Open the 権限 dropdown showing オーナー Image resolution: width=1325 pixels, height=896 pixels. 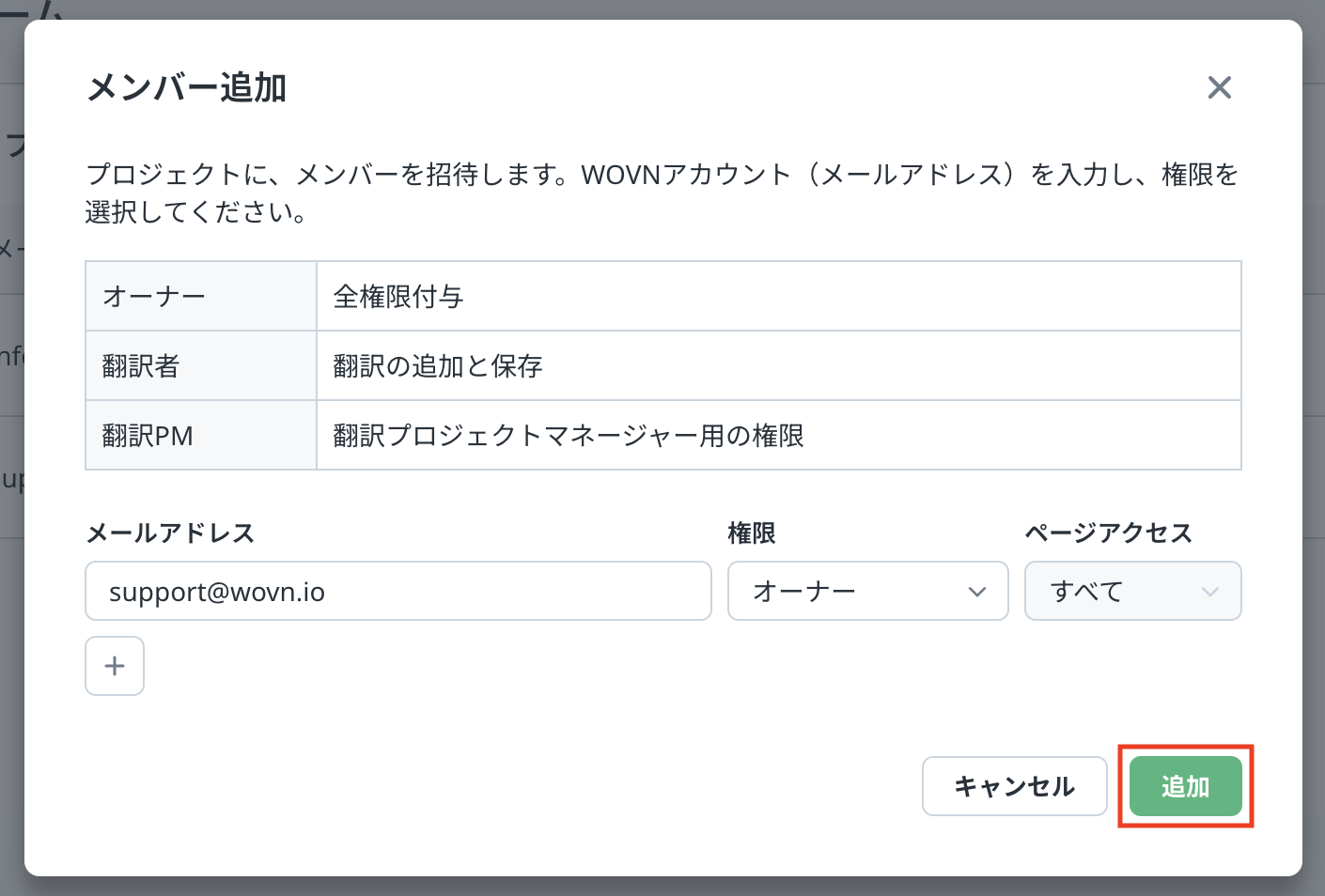[867, 591]
